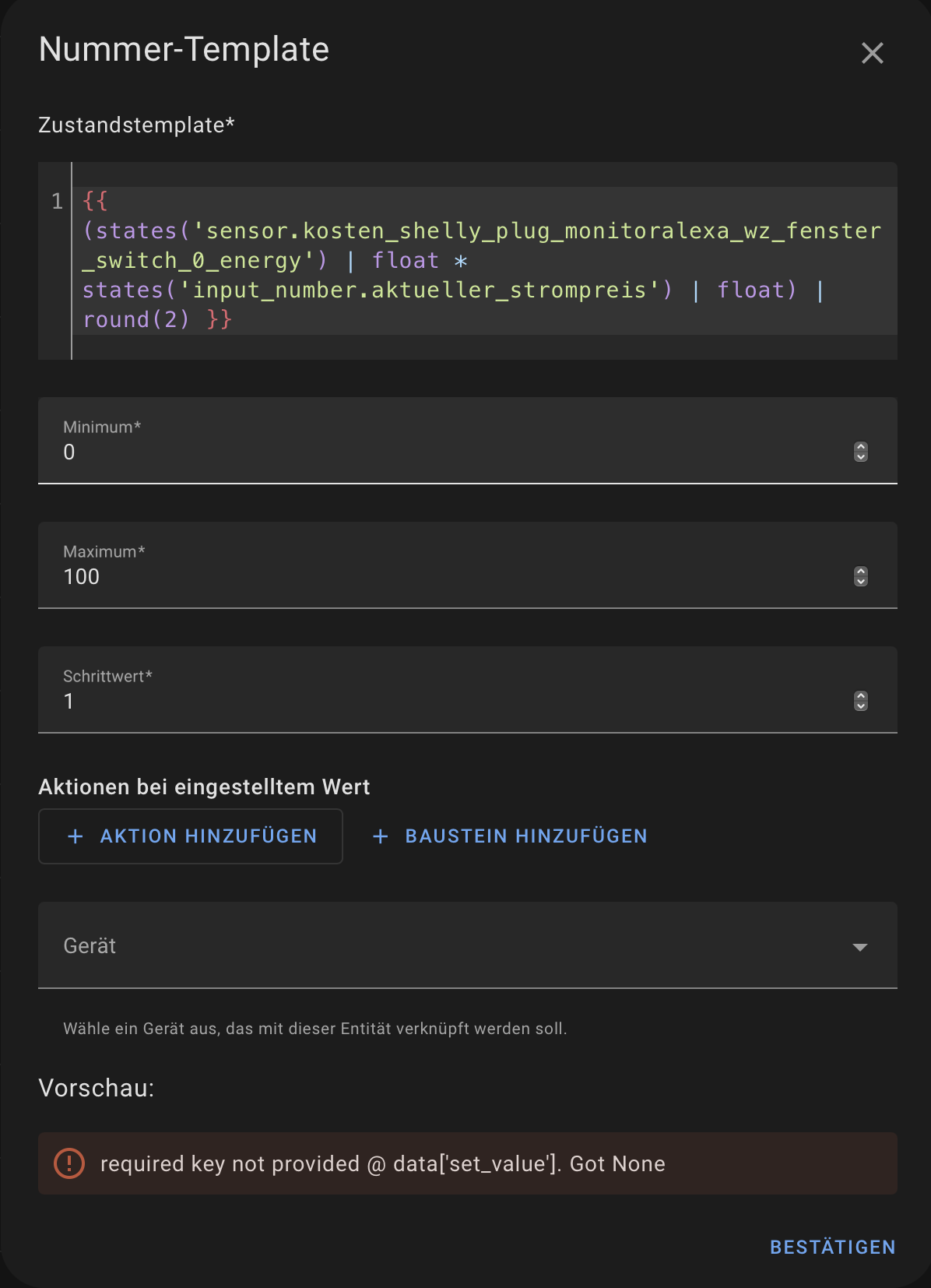Select Baustein hinzufügen button
The height and width of the screenshot is (1288, 931).
click(x=510, y=836)
